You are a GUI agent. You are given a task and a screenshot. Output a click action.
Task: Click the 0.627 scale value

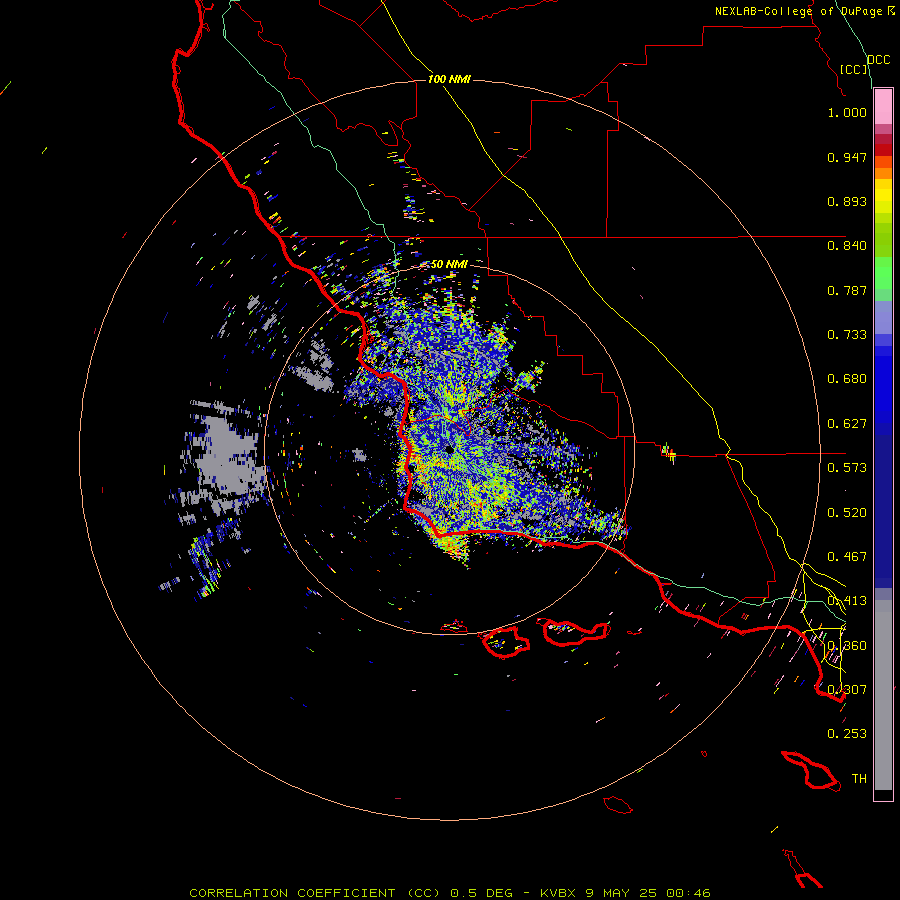pos(847,424)
